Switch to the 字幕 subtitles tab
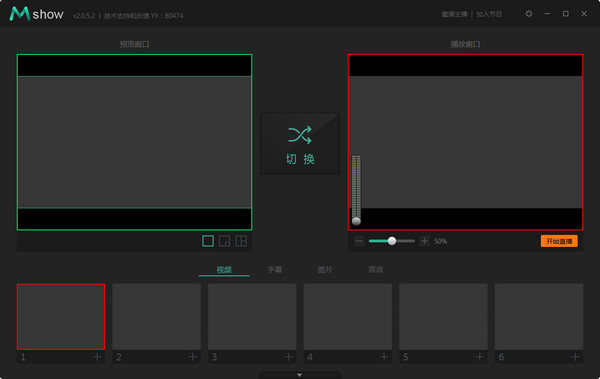Screen dimensions: 600x379 pos(274,270)
